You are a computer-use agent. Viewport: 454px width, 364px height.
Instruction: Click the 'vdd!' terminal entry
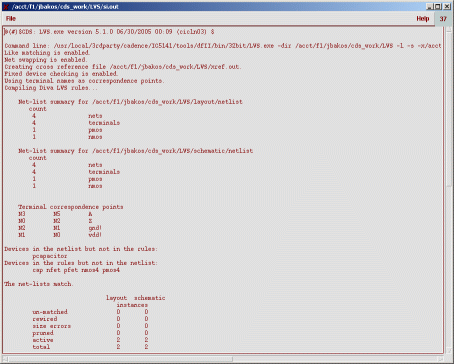(95, 235)
